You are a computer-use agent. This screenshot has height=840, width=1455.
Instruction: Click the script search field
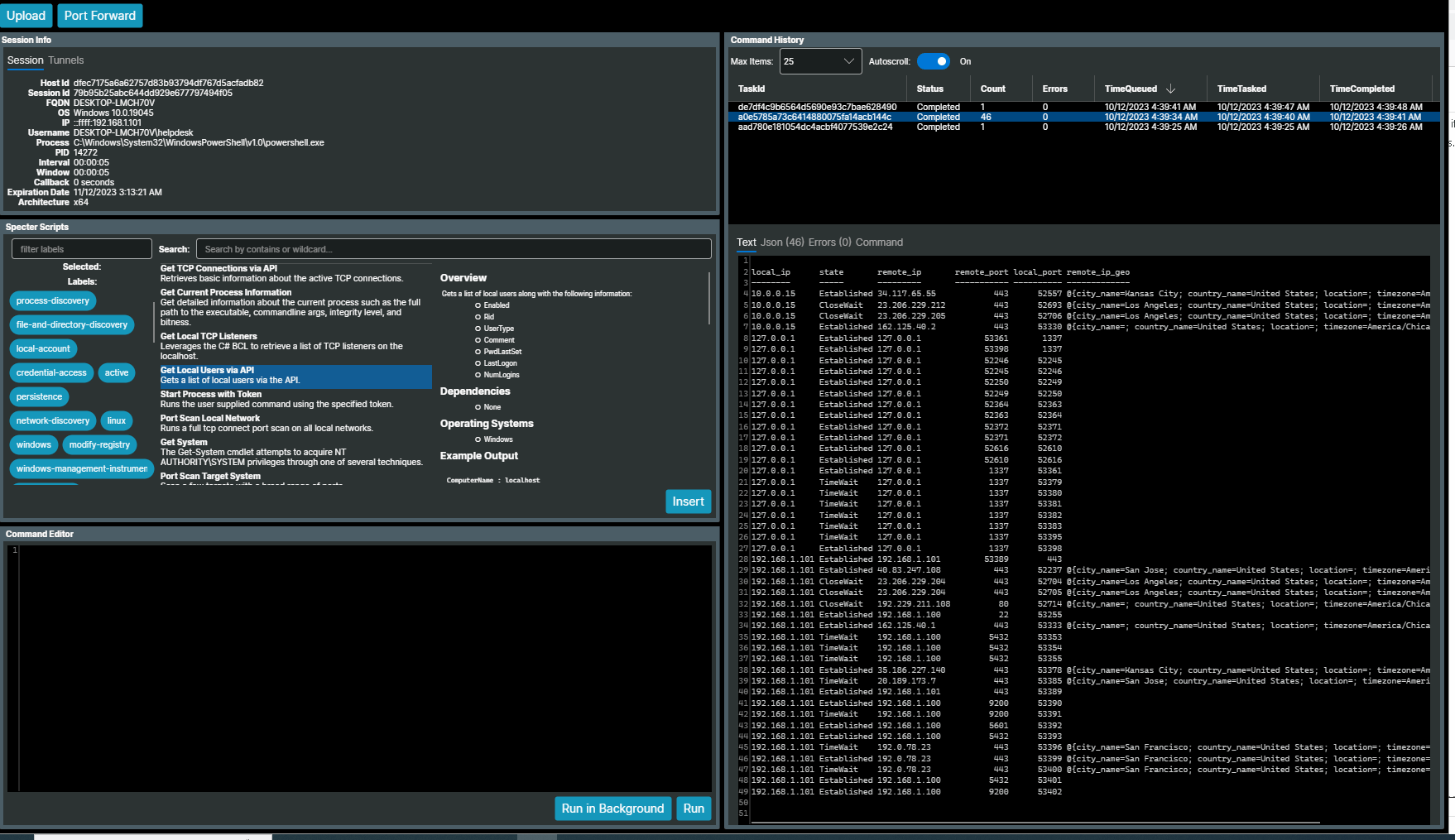454,249
